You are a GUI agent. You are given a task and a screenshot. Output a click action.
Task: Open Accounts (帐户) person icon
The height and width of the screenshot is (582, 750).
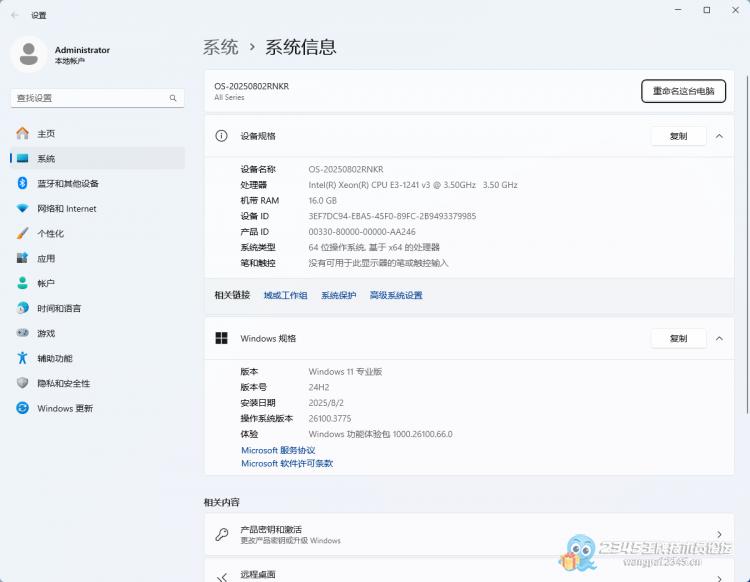tap(22, 283)
